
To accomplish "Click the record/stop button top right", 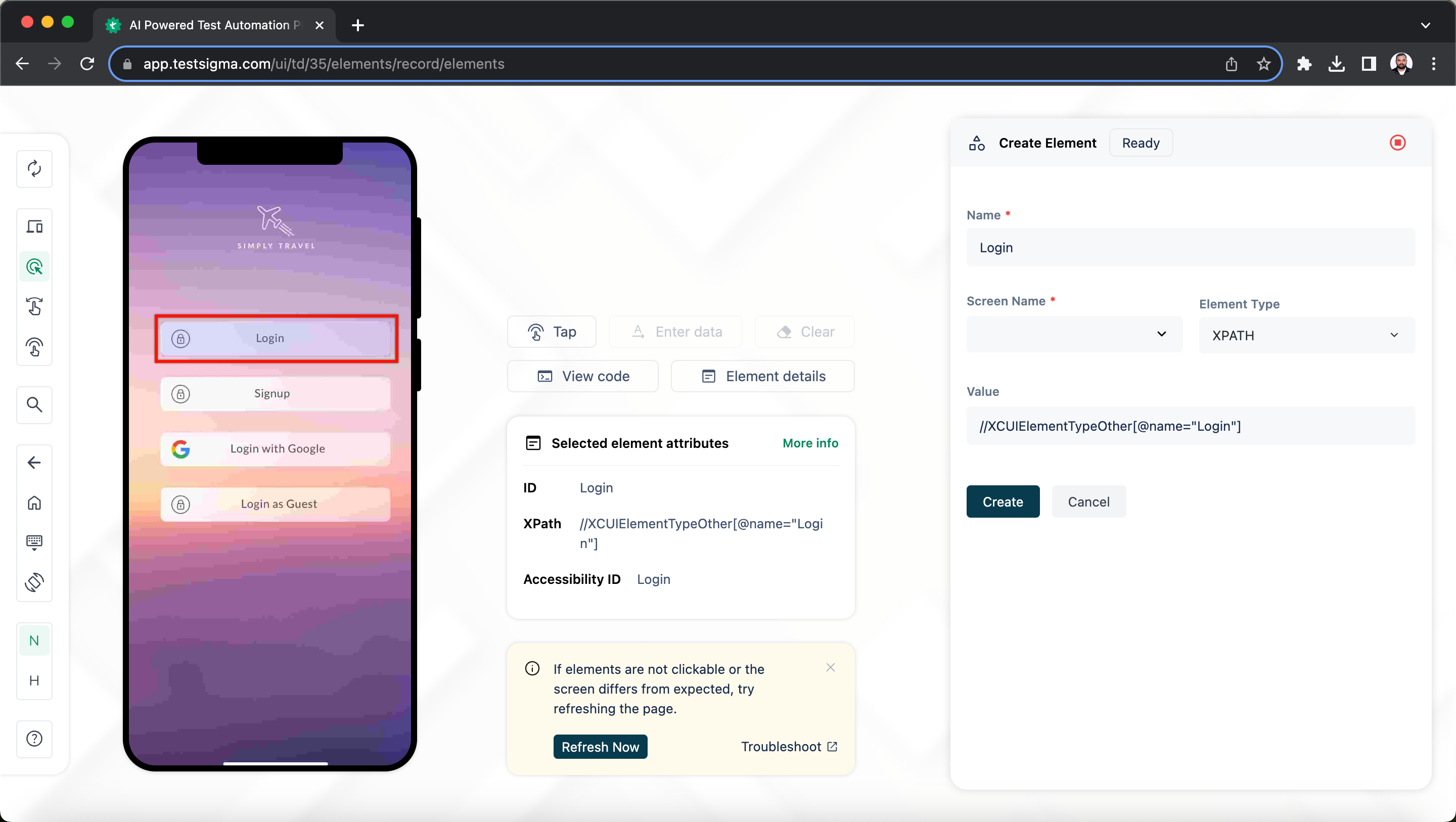I will (x=1398, y=143).
